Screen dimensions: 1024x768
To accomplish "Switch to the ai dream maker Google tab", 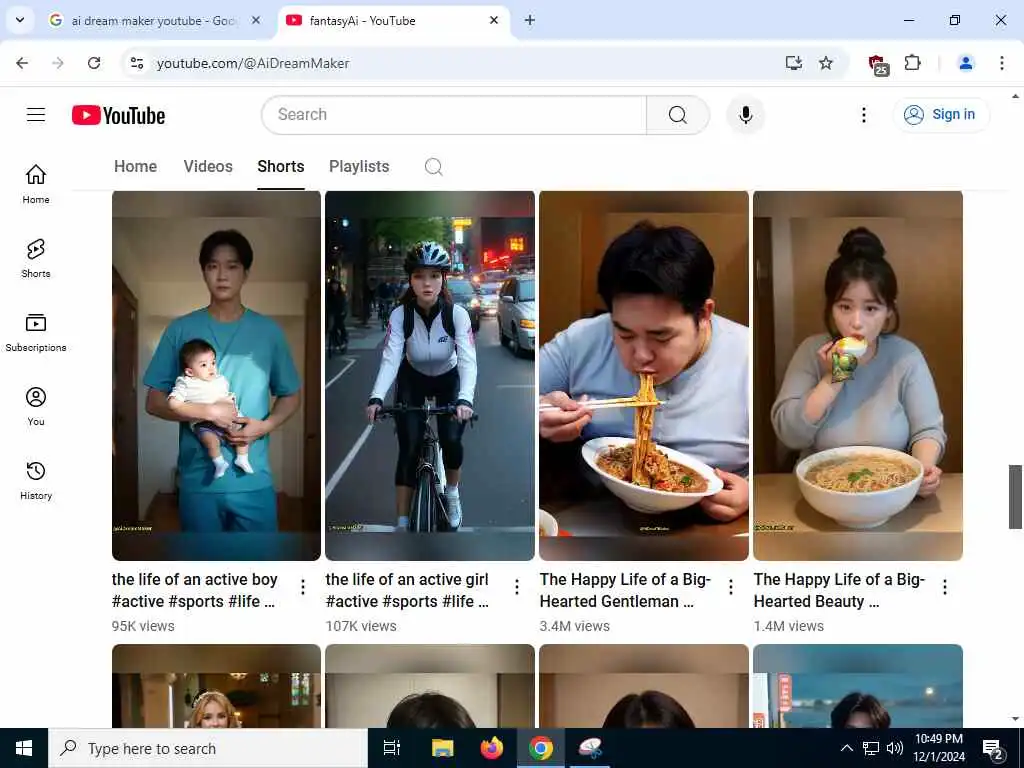I will [155, 21].
